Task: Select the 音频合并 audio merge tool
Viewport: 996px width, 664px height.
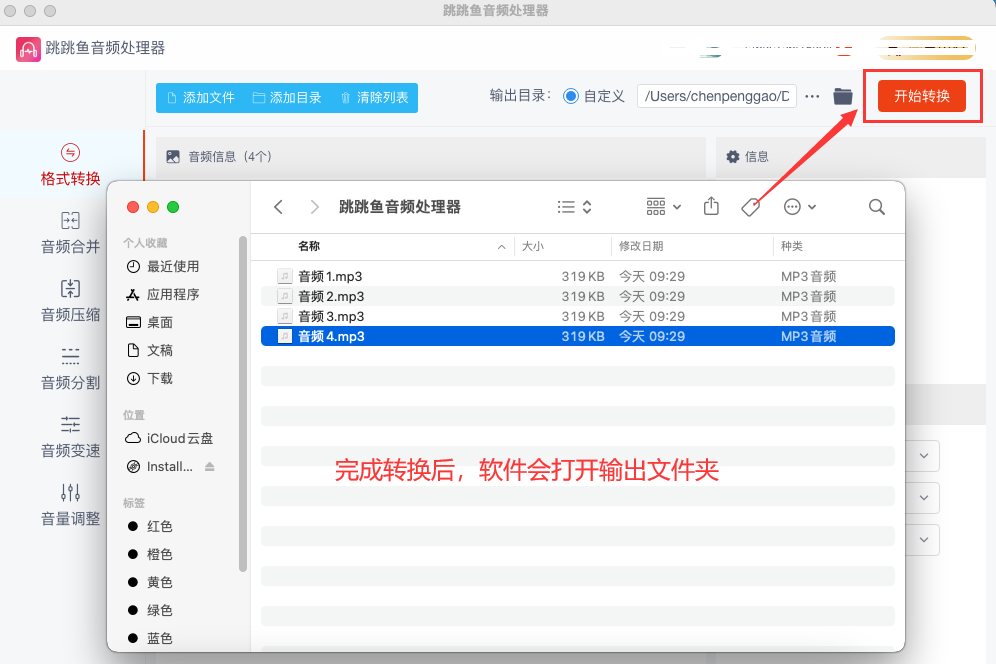Action: pyautogui.click(x=70, y=233)
